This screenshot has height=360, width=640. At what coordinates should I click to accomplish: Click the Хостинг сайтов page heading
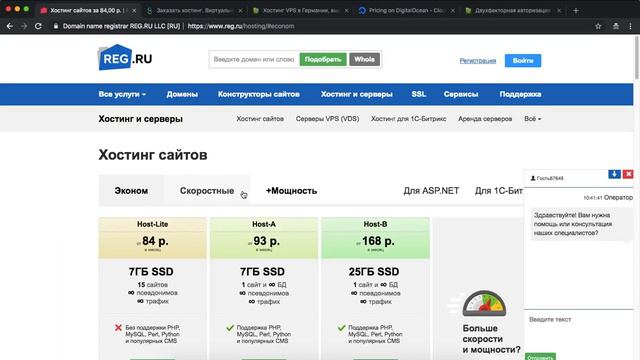click(153, 155)
